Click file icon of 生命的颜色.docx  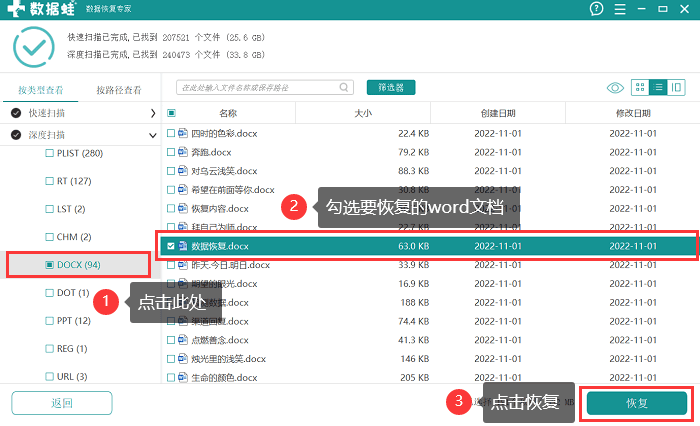pos(183,377)
